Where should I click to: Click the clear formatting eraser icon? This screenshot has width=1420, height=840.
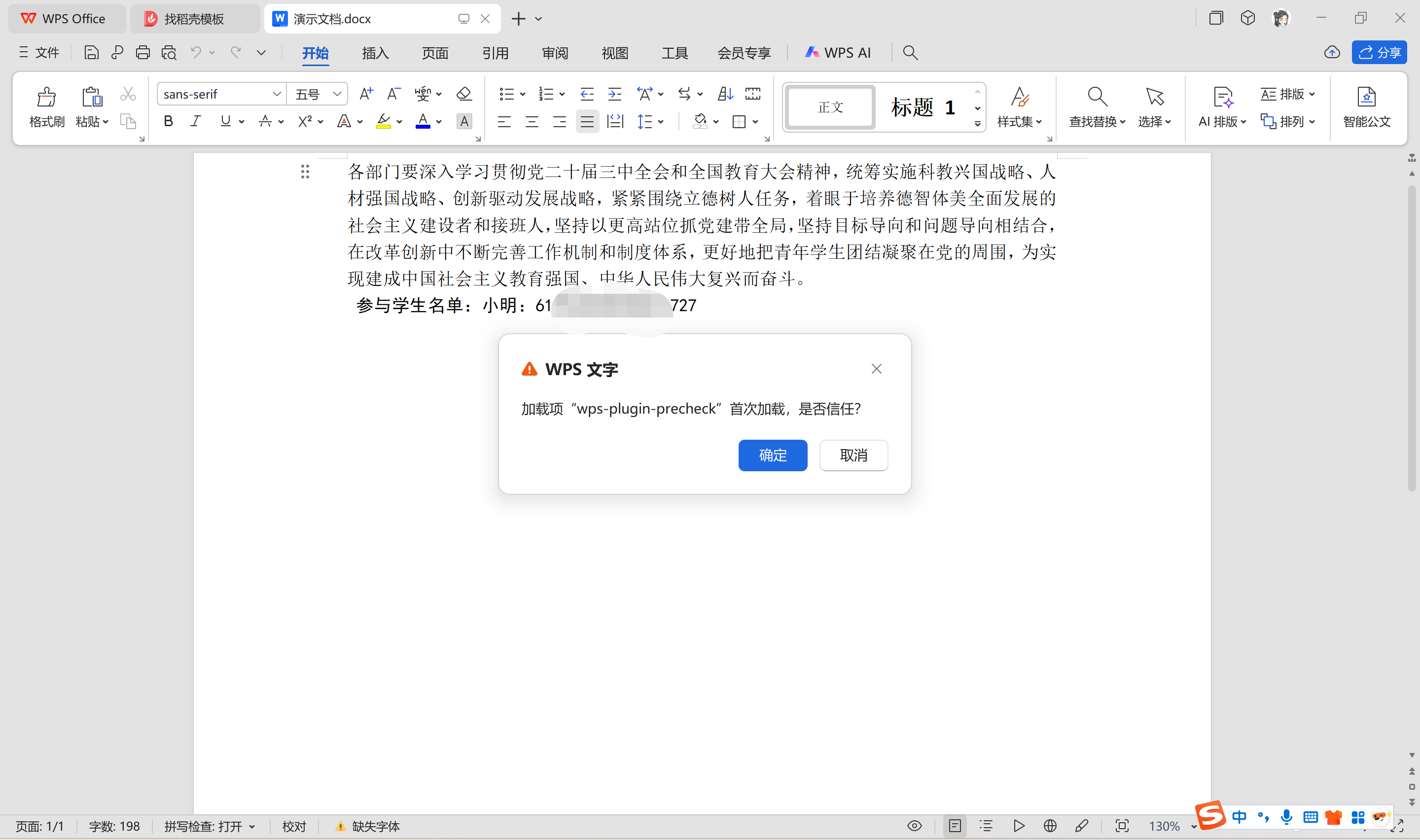463,94
